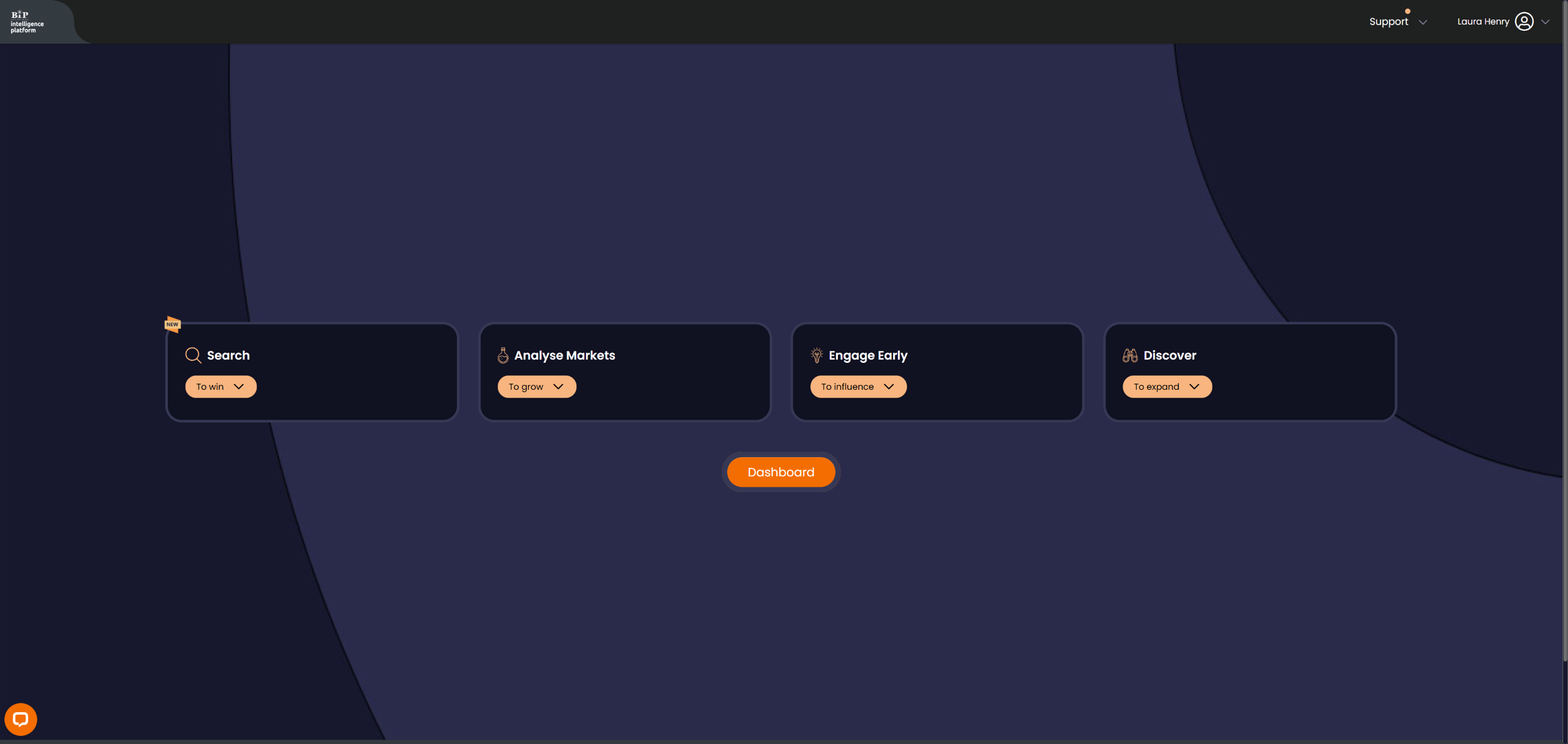Open the live chat bubble icon
Image resolution: width=1568 pixels, height=744 pixels.
click(21, 719)
